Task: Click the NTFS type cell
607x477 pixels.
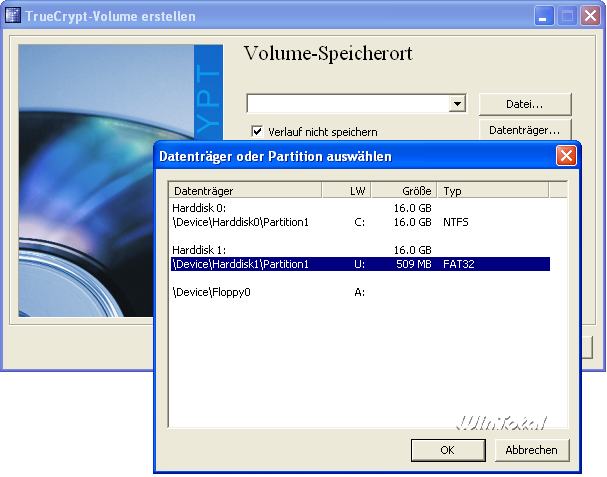Action: 456,222
